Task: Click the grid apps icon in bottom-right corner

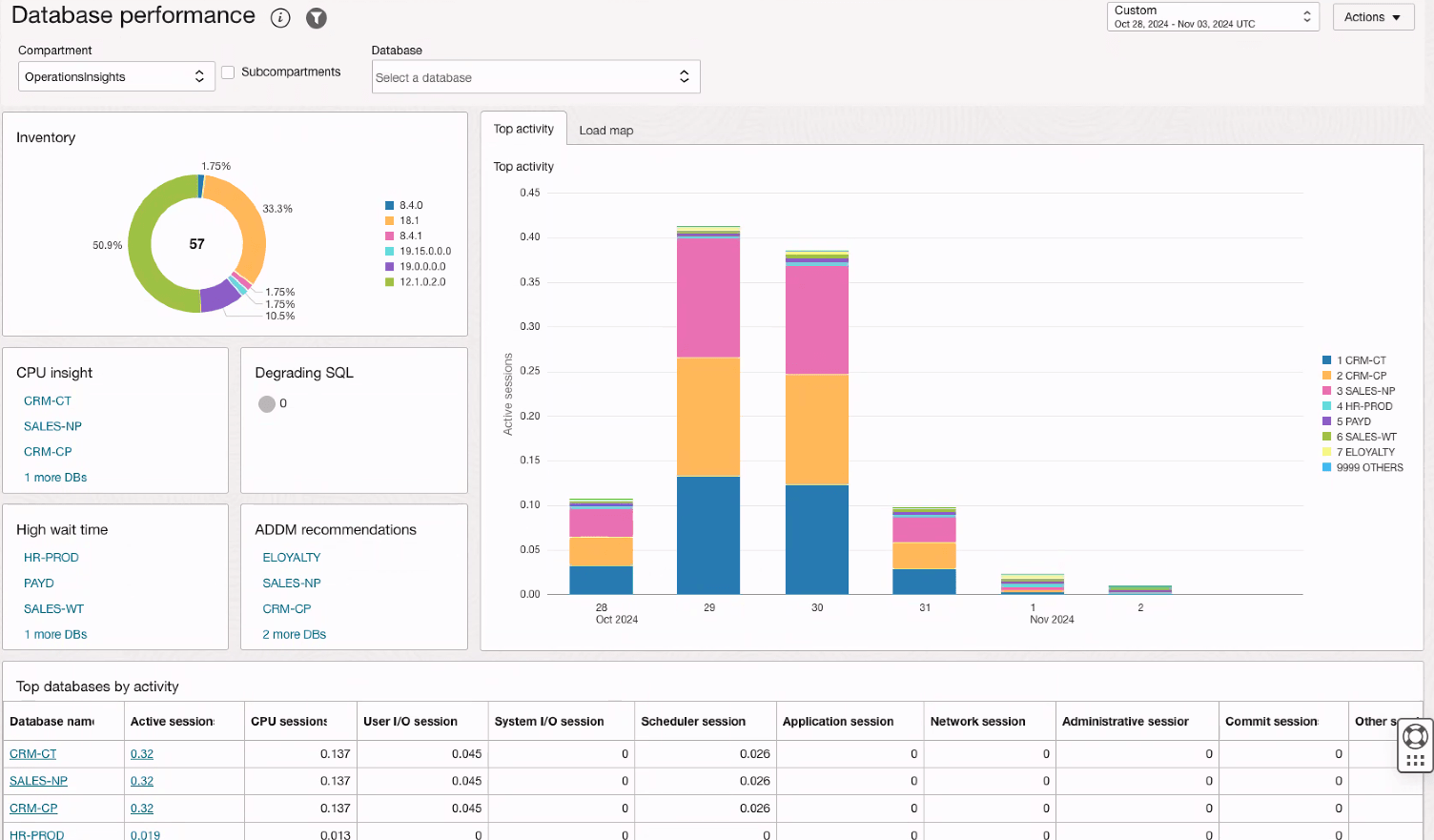Action: [1415, 762]
